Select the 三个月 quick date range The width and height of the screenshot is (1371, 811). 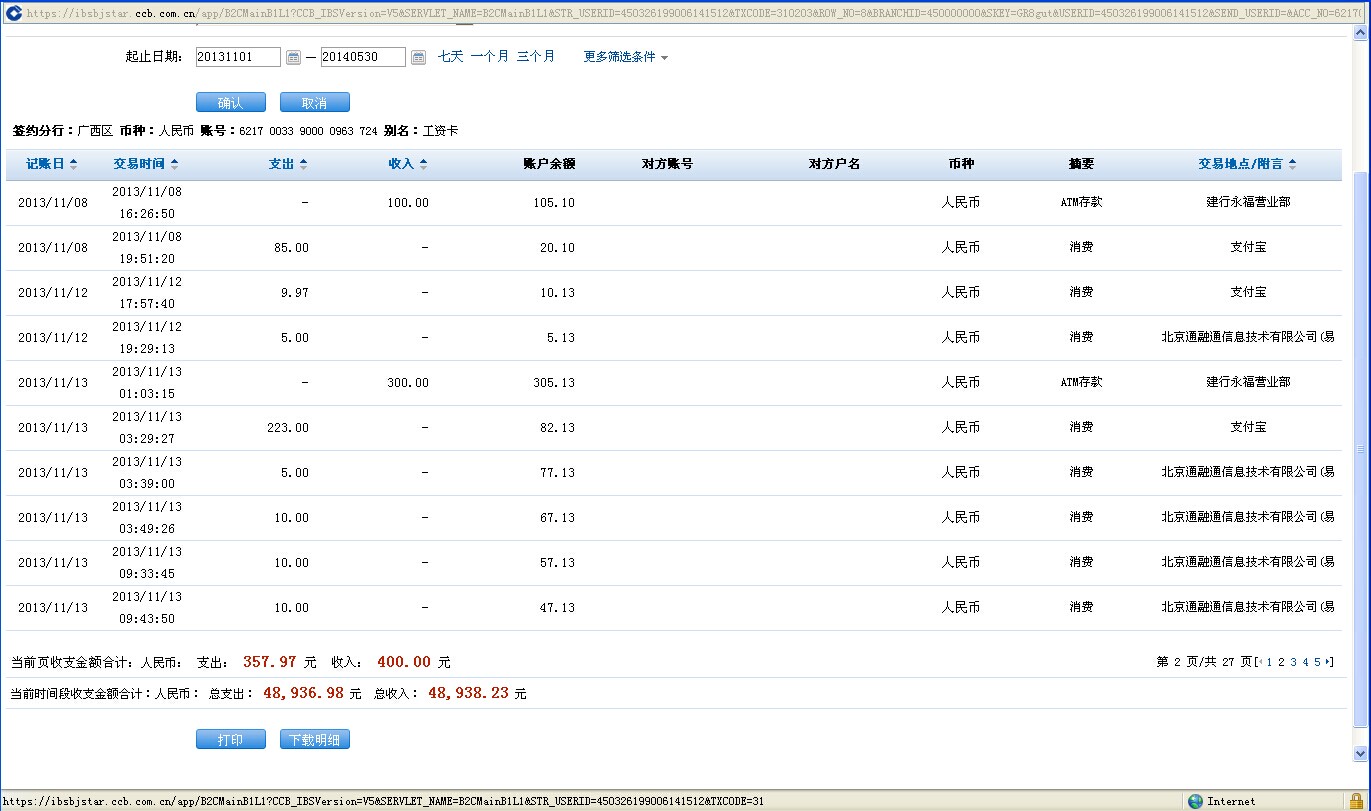click(x=535, y=57)
